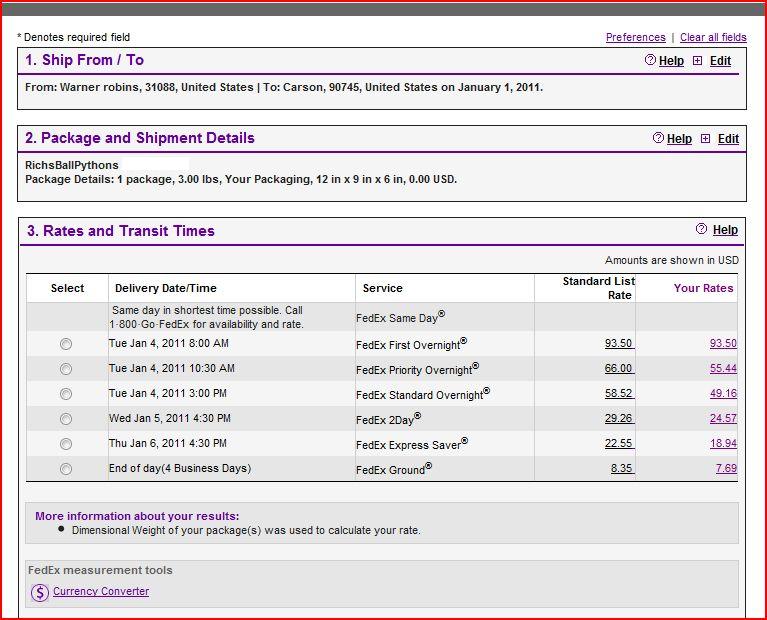Click the FedEx Same Day service text
Screen dimensions: 767x620
(400, 317)
